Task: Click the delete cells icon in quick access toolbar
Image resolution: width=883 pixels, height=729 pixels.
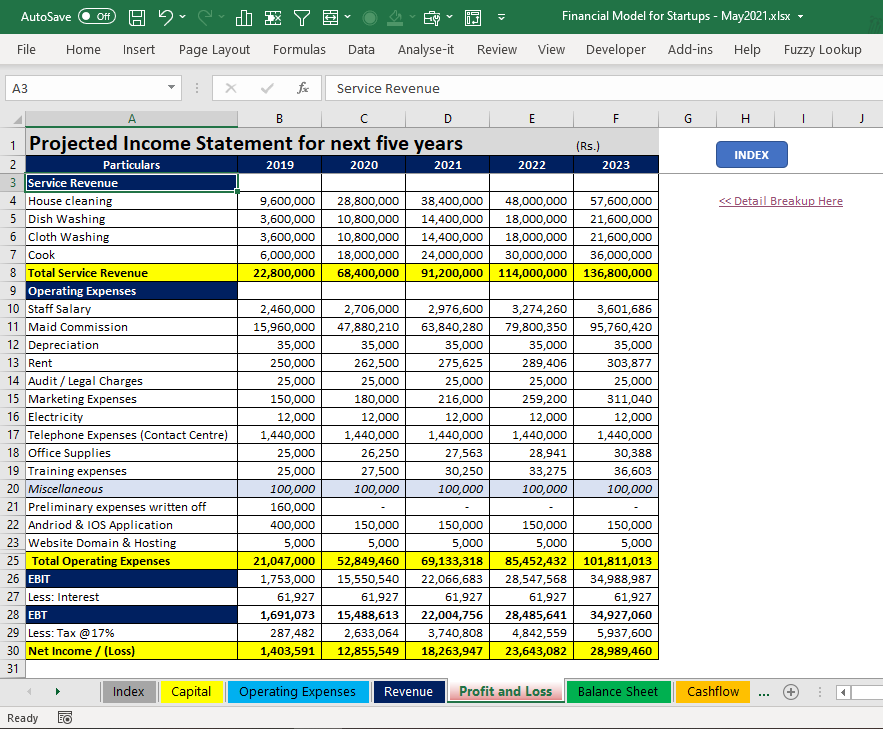Action: [x=273, y=18]
